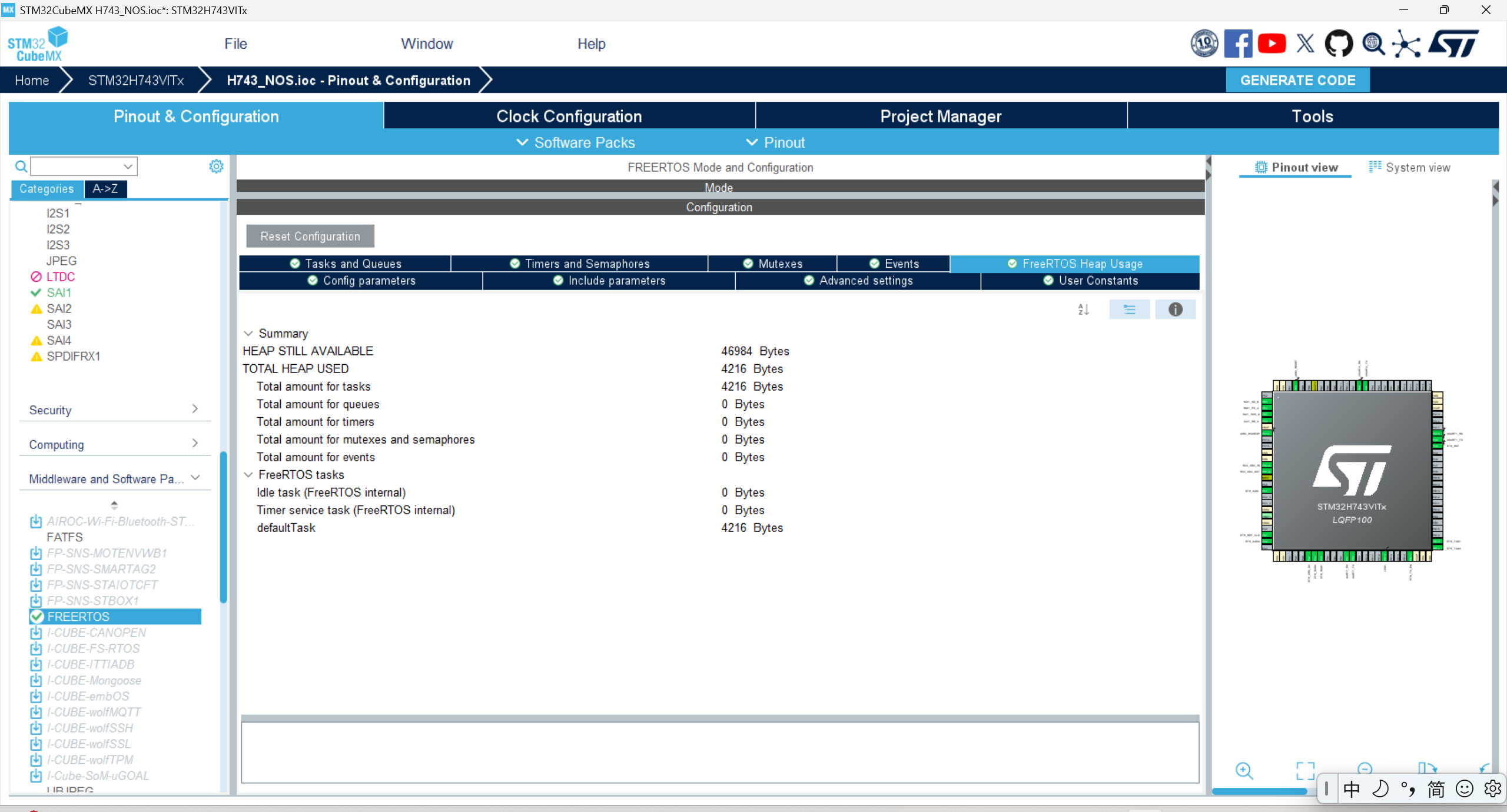The image size is (1507, 812).
Task: Click the search magnifier icon in the peripheral list
Action: click(x=21, y=167)
